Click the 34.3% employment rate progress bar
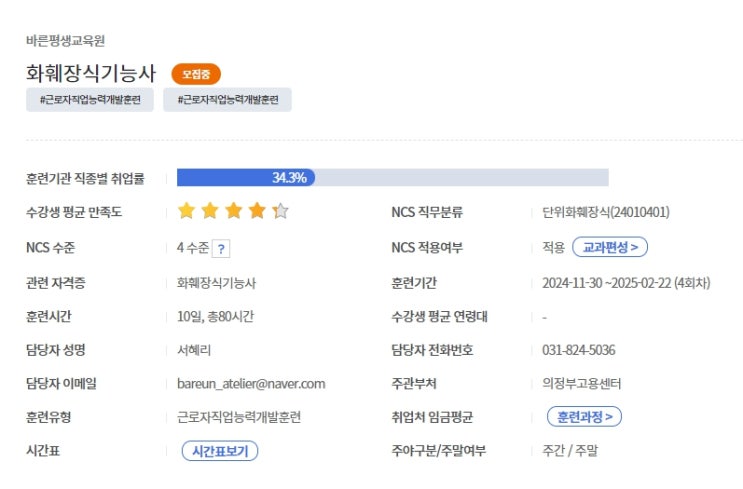This screenshot has height=489, width=743. (x=392, y=178)
